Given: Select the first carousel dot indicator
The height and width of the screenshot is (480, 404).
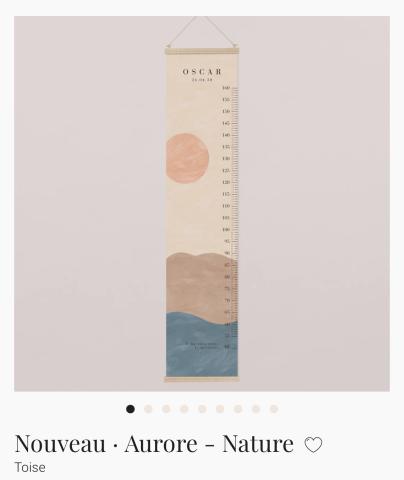Looking at the screenshot, I should pos(130,409).
